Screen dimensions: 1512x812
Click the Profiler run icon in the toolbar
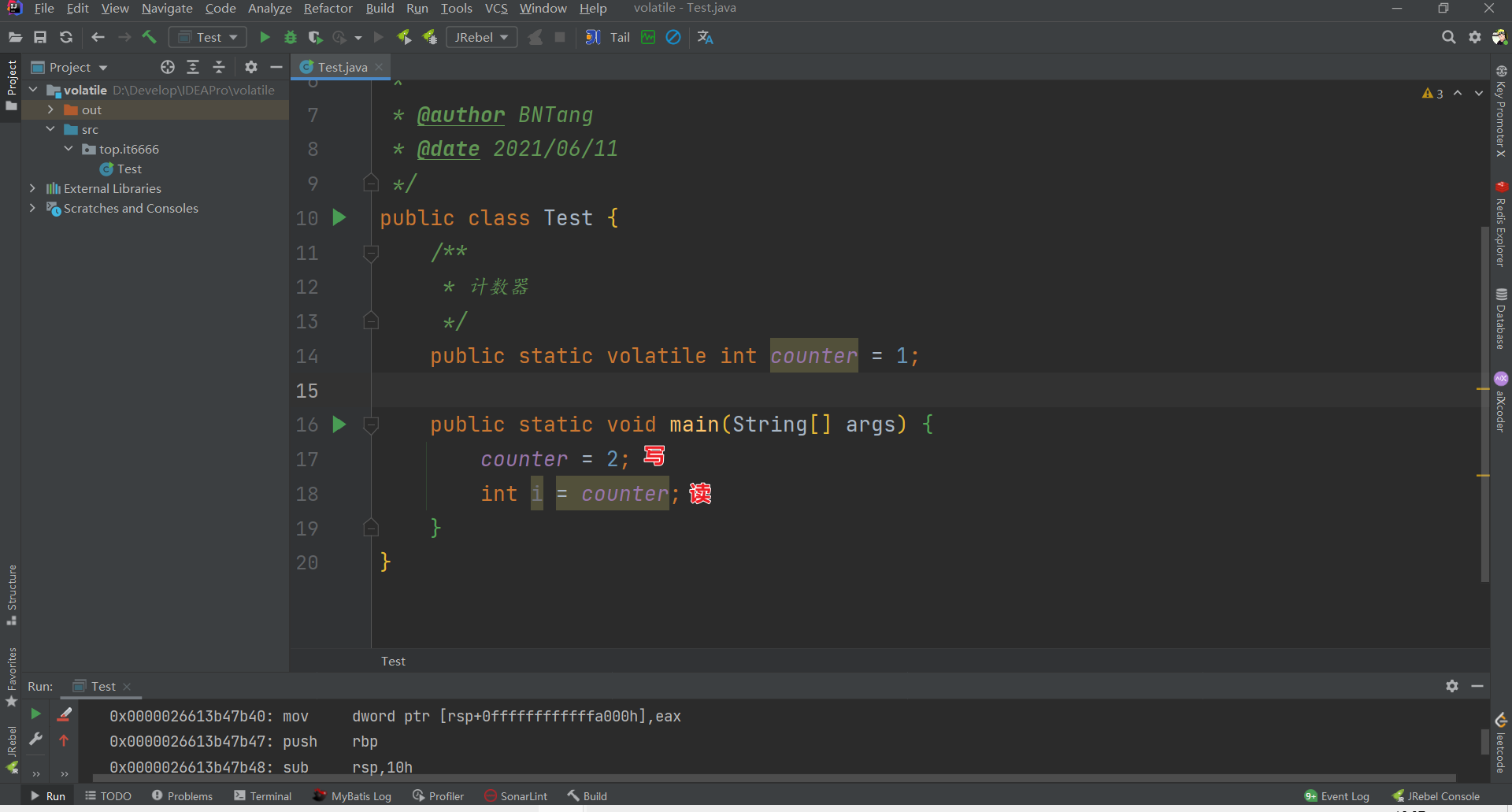[339, 37]
